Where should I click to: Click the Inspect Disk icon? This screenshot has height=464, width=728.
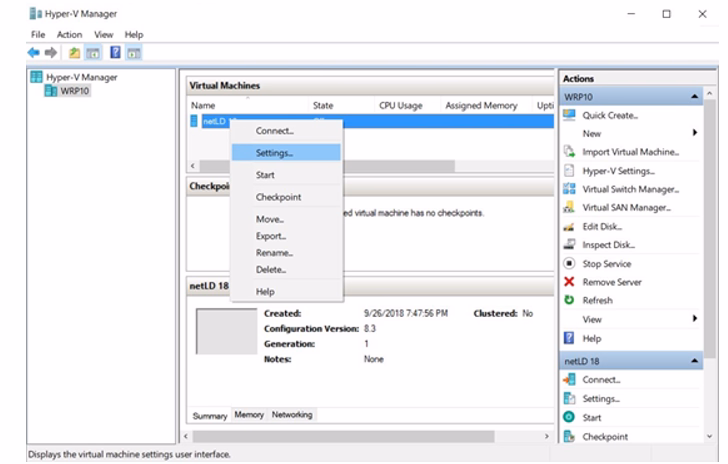[569, 244]
